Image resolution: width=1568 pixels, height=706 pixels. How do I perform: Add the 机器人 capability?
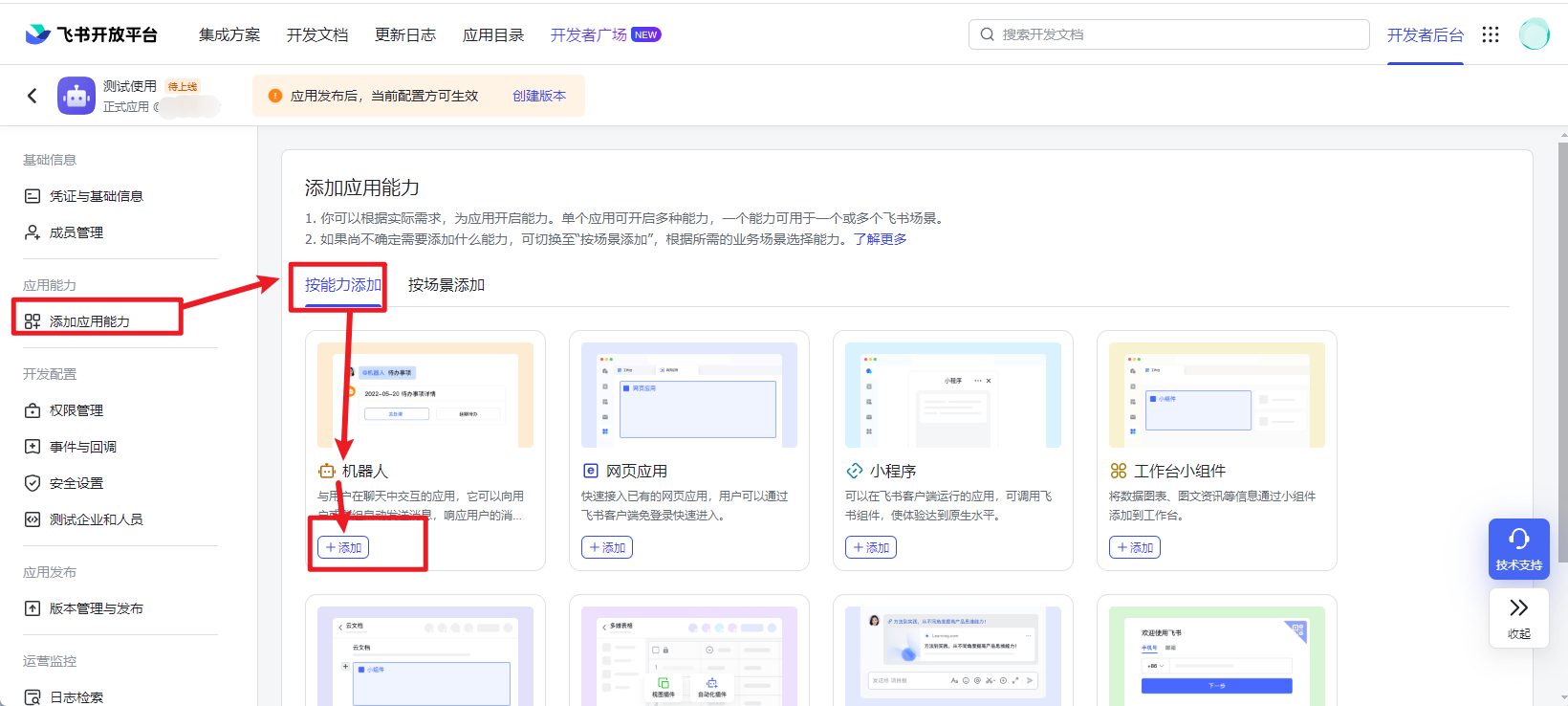pyautogui.click(x=343, y=547)
